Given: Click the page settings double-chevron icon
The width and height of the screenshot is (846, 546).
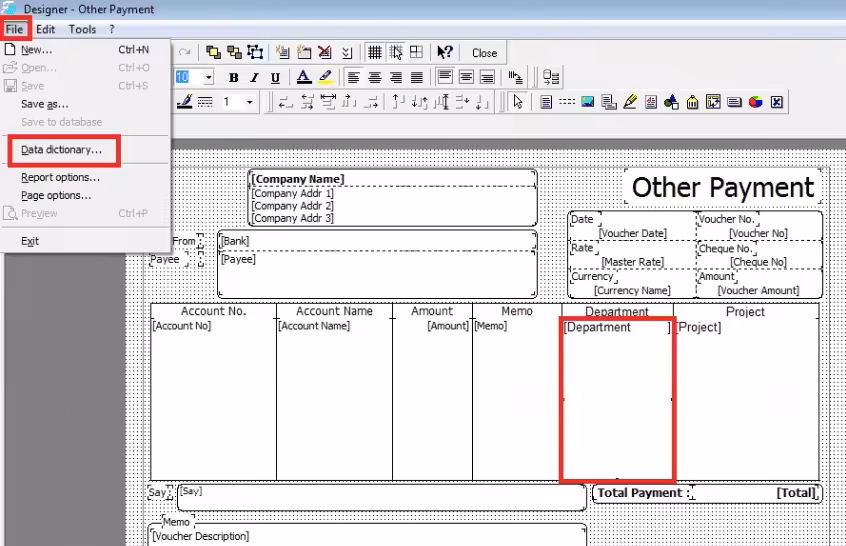Looking at the screenshot, I should tap(347, 53).
